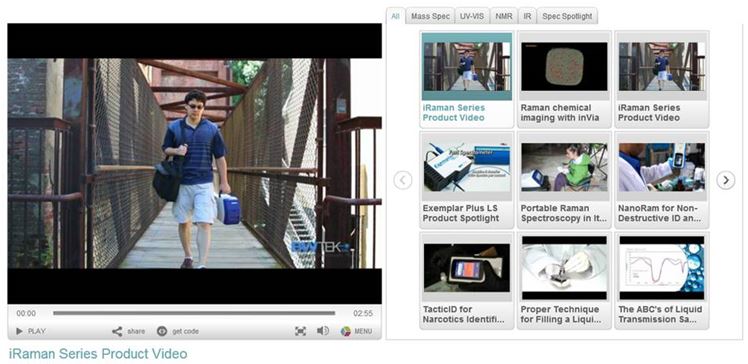The width and height of the screenshot is (748, 364).
Task: Open Raman chemical imaging with inVia video
Action: [x=564, y=79]
